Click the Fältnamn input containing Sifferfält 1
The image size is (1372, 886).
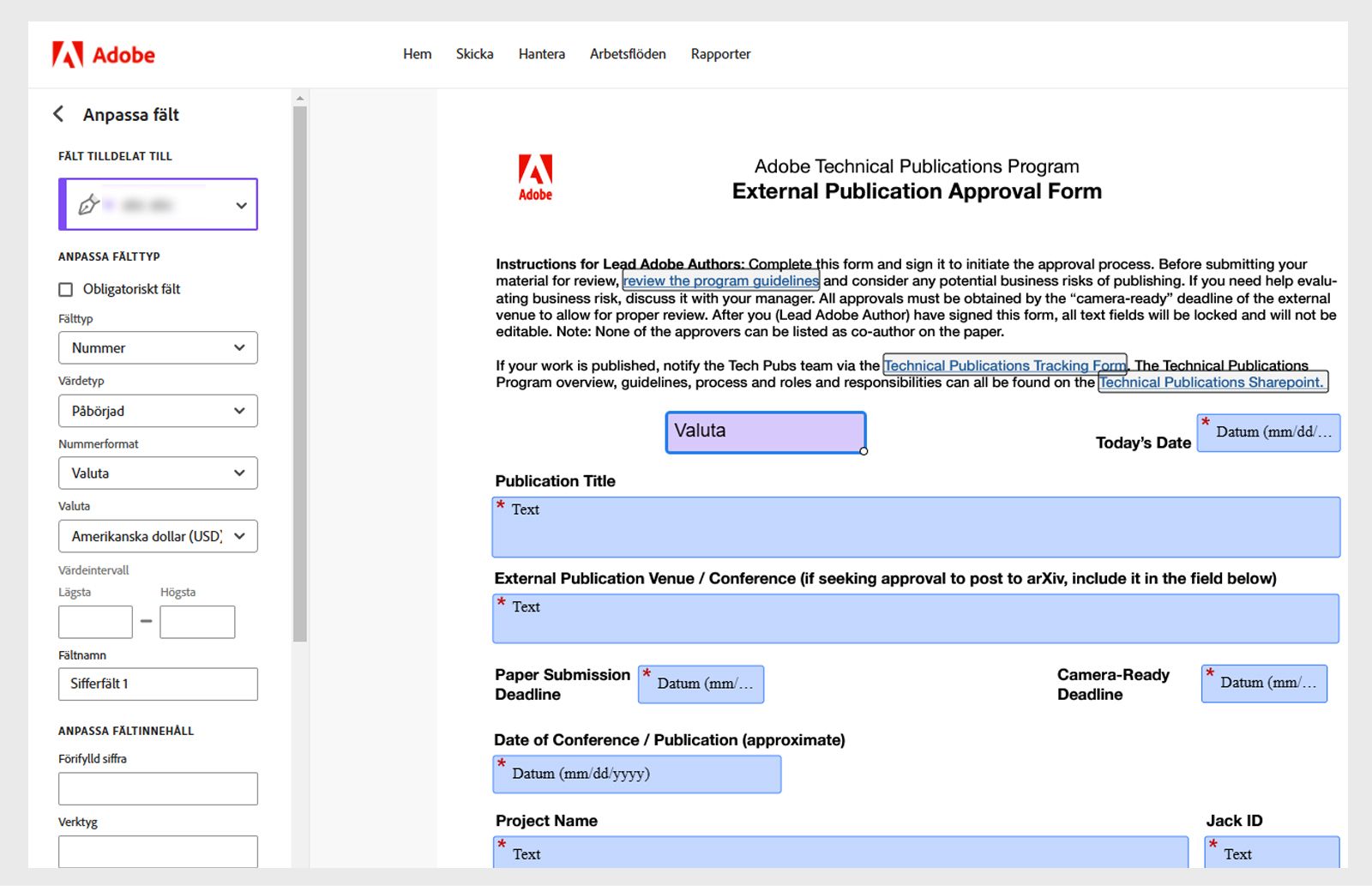(x=158, y=684)
